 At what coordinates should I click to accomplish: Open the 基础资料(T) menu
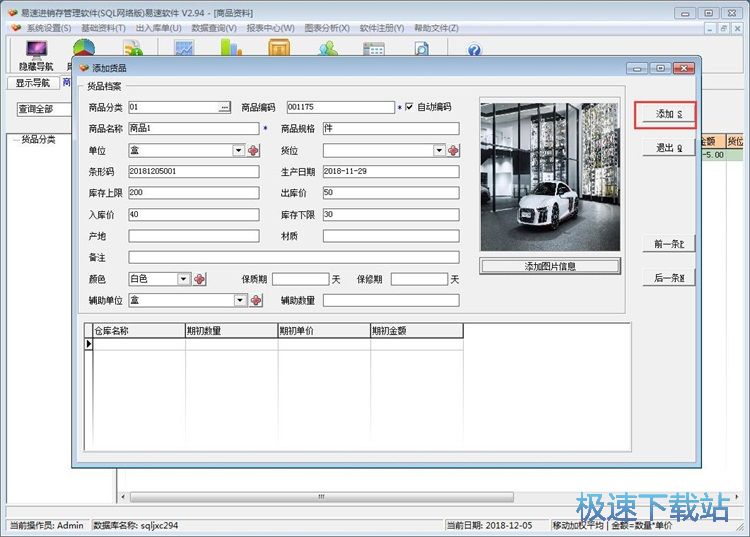click(103, 28)
